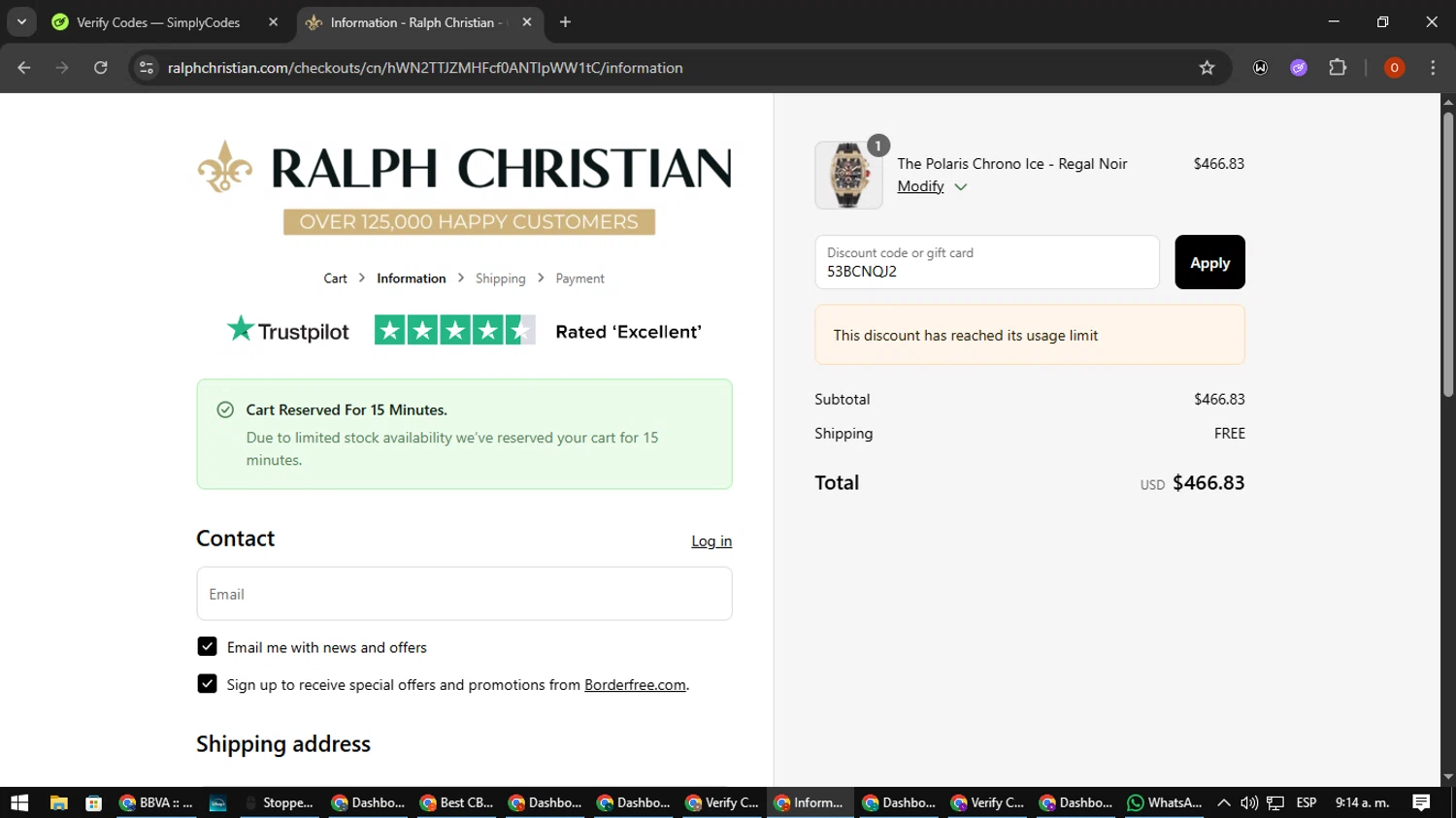Screen dimensions: 1456x818
Task: Switch to the Verify Codes — SimplyCodes tab
Action: [158, 22]
